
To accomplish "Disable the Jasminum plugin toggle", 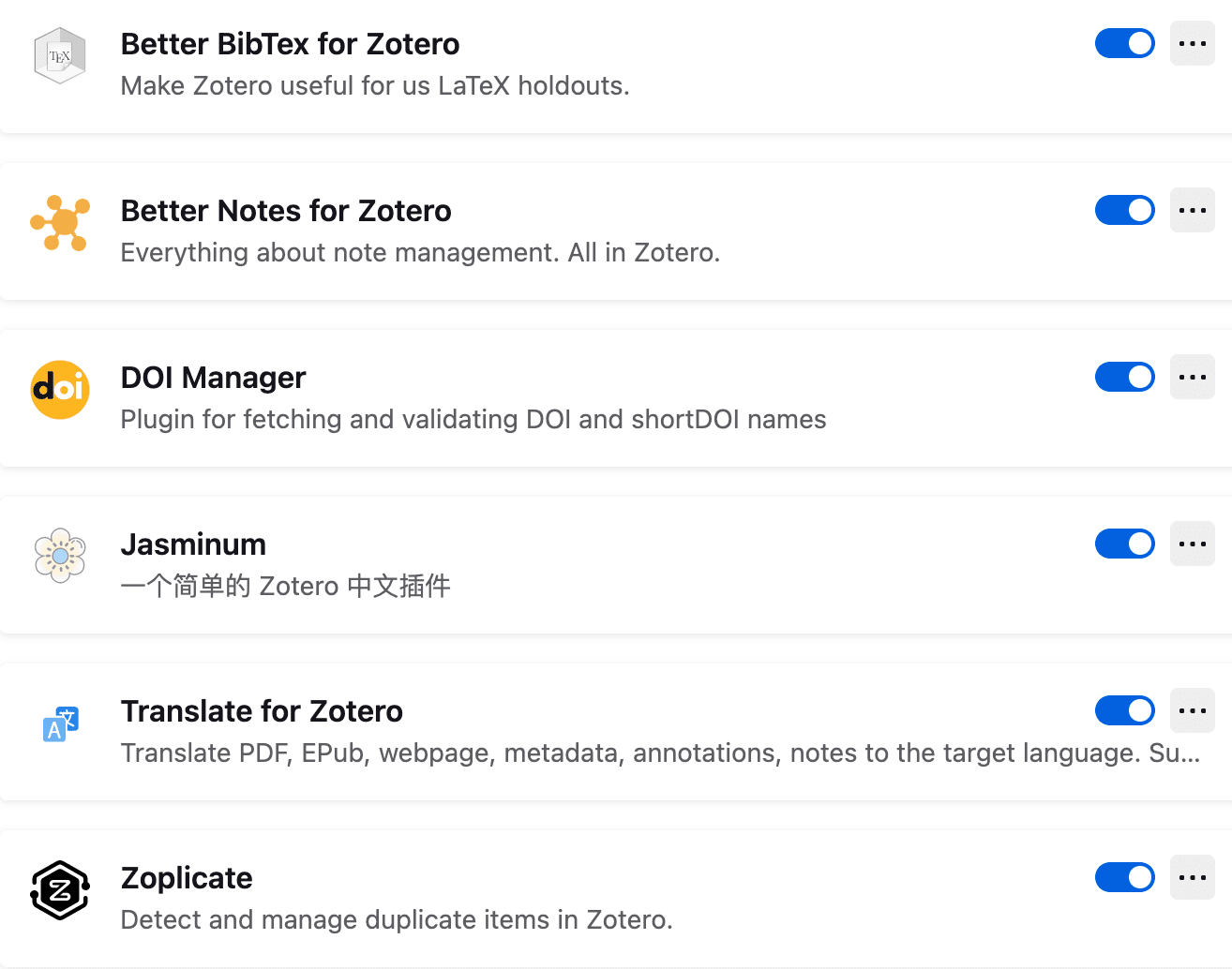I will pyautogui.click(x=1125, y=544).
